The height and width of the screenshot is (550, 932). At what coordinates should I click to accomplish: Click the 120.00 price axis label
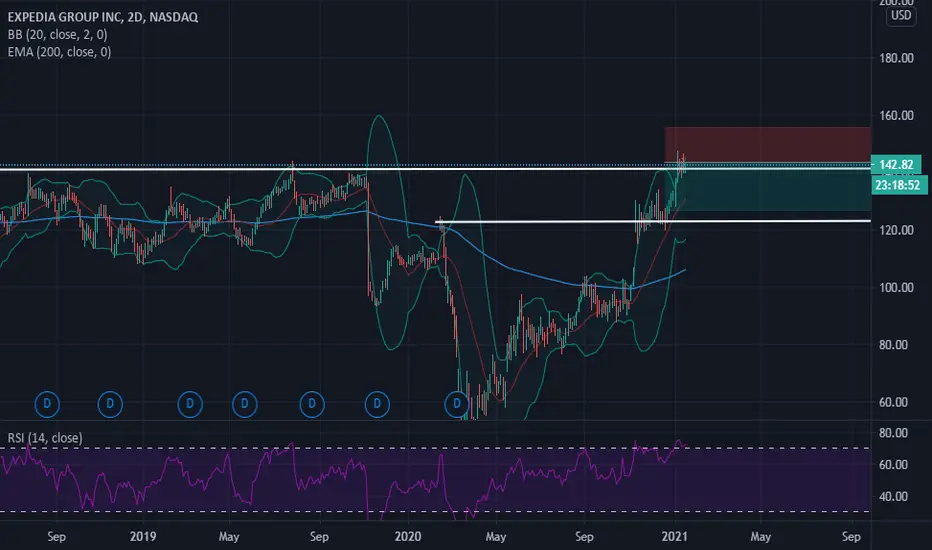click(896, 230)
